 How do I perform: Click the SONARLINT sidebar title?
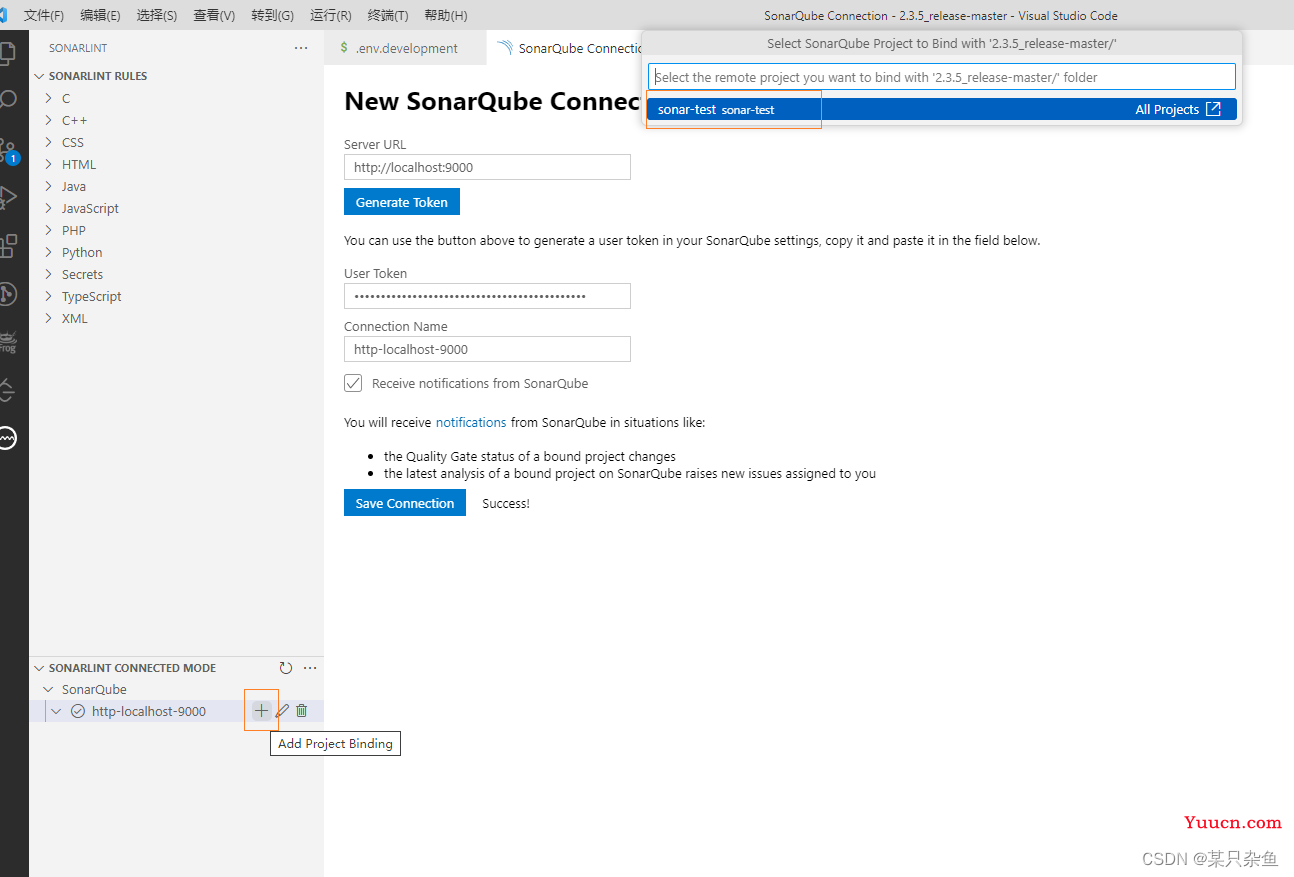[x=78, y=48]
